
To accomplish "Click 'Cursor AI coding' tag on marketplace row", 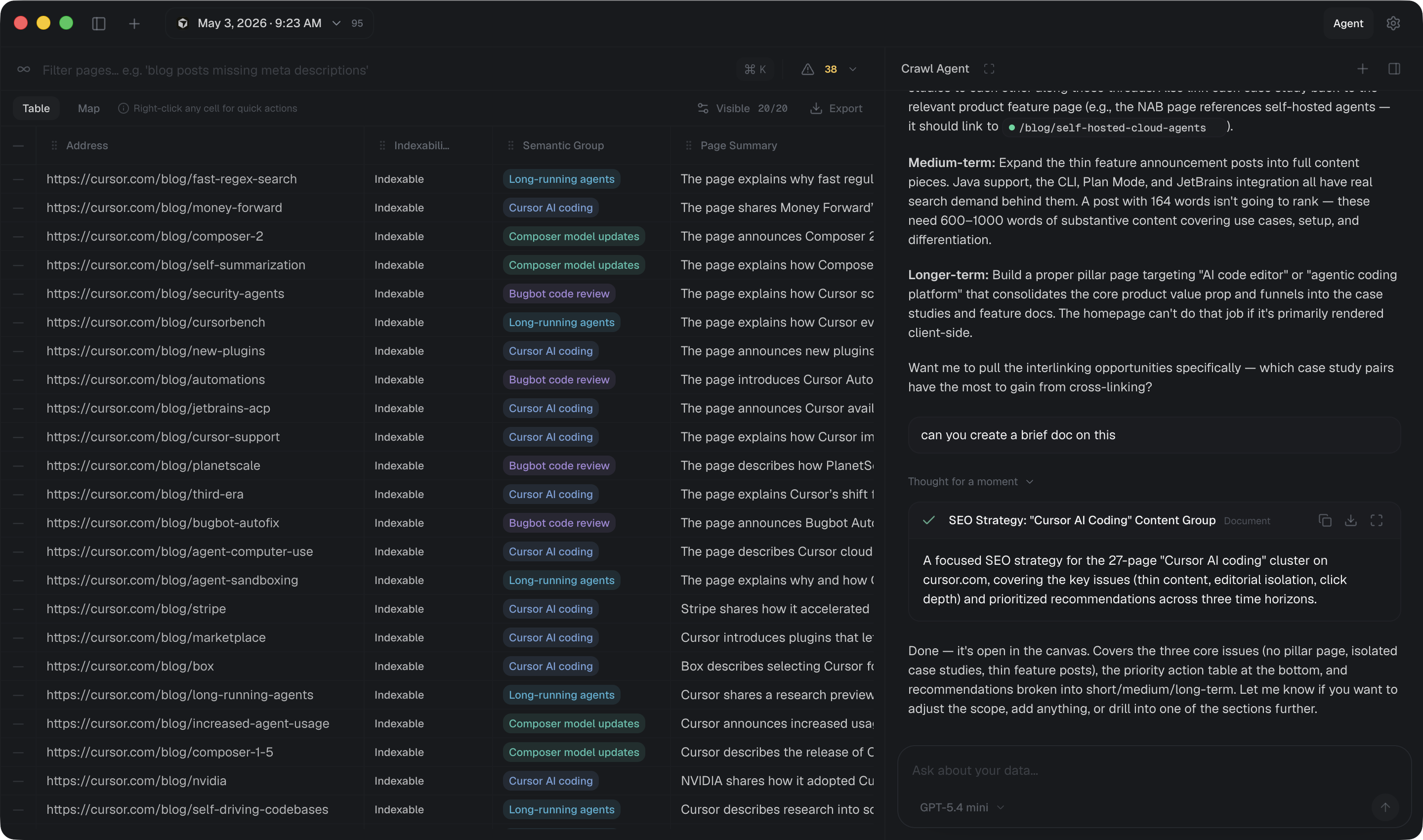I will point(550,637).
